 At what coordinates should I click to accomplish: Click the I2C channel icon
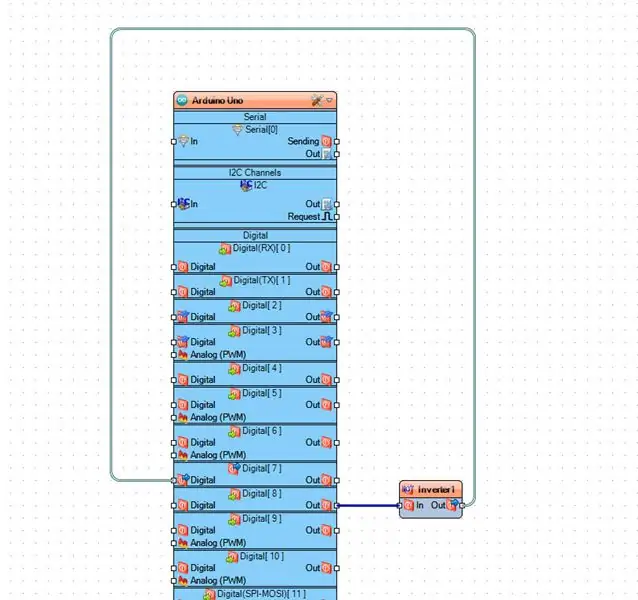(x=246, y=185)
